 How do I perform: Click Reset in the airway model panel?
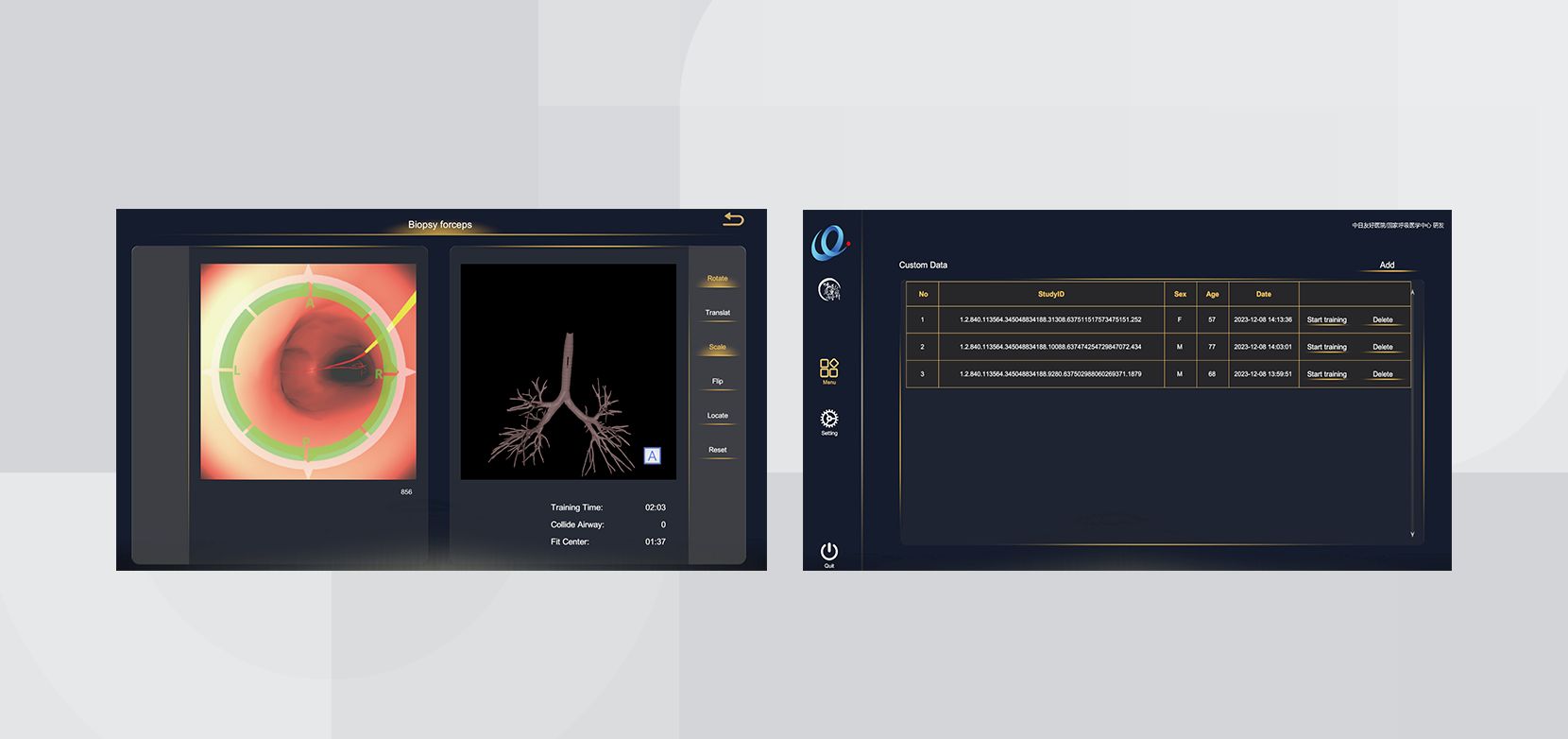coord(718,450)
